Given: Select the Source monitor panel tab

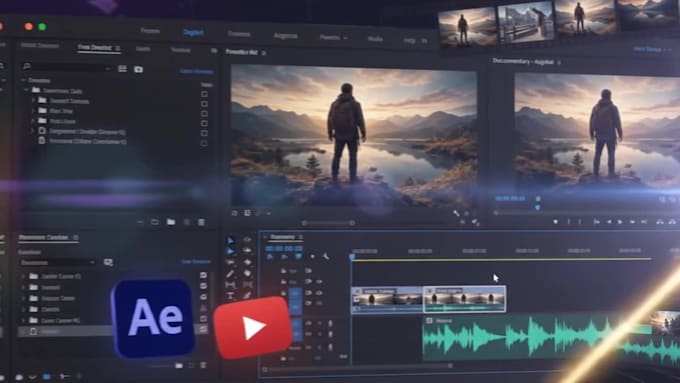Looking at the screenshot, I should click(245, 52).
